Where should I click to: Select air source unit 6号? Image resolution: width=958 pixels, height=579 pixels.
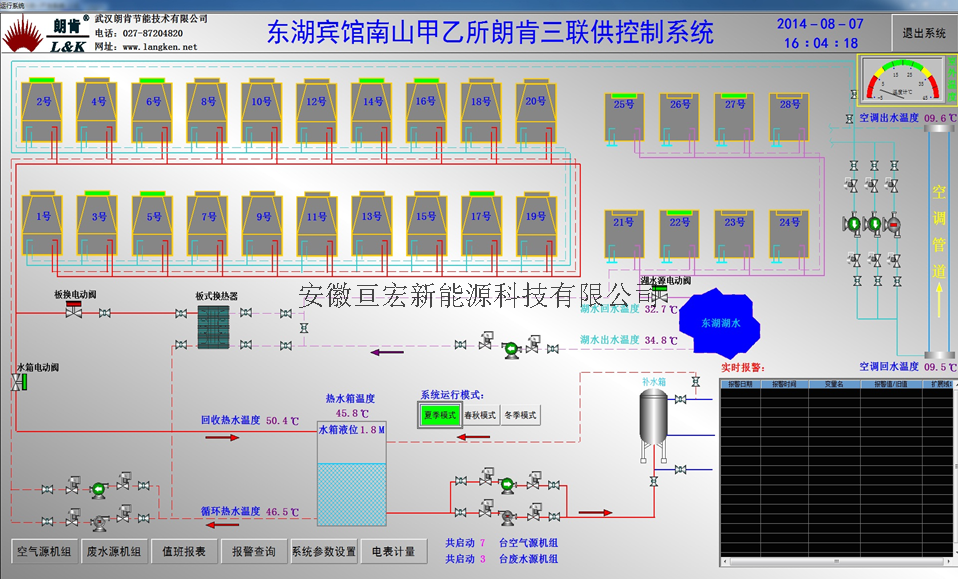click(x=152, y=110)
